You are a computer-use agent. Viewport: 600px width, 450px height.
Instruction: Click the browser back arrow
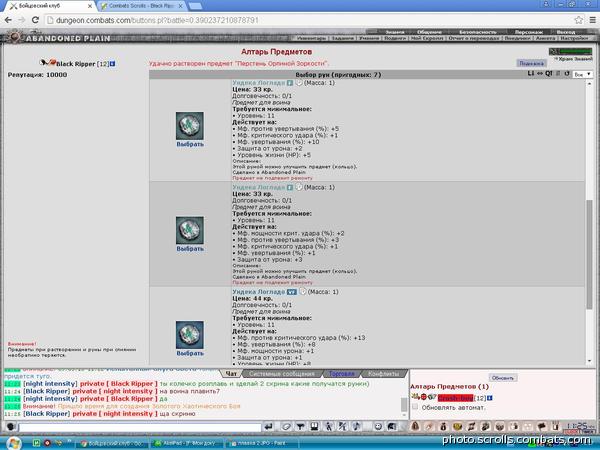click(x=8, y=20)
